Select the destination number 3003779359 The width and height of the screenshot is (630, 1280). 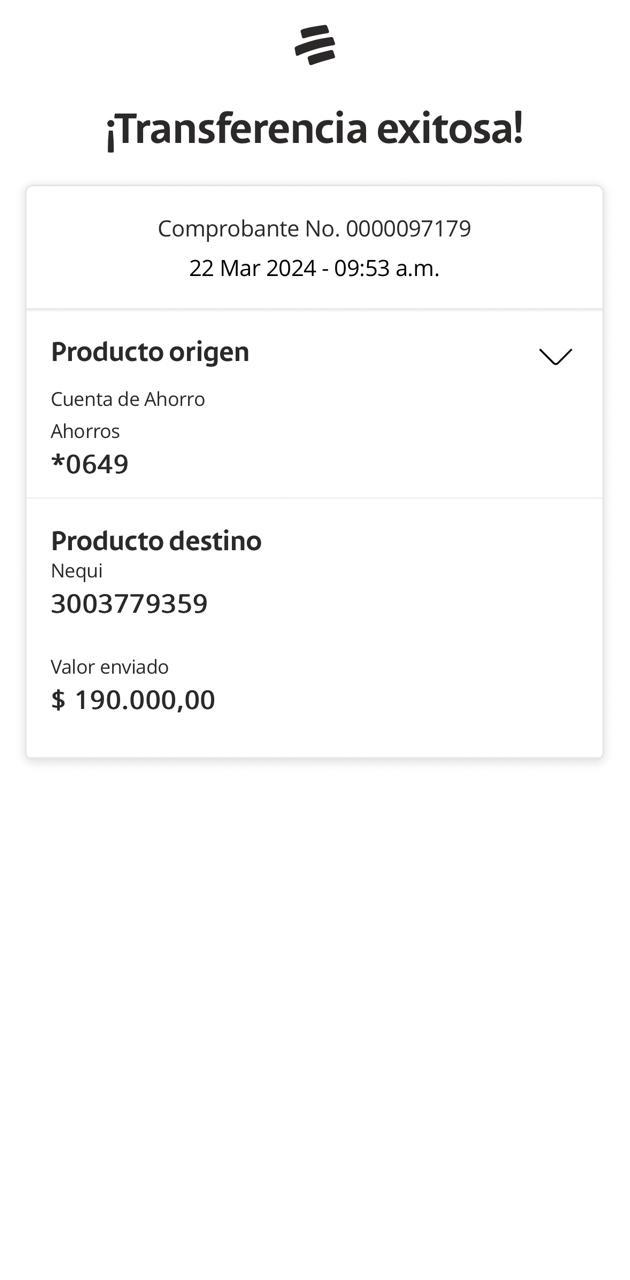pos(129,604)
